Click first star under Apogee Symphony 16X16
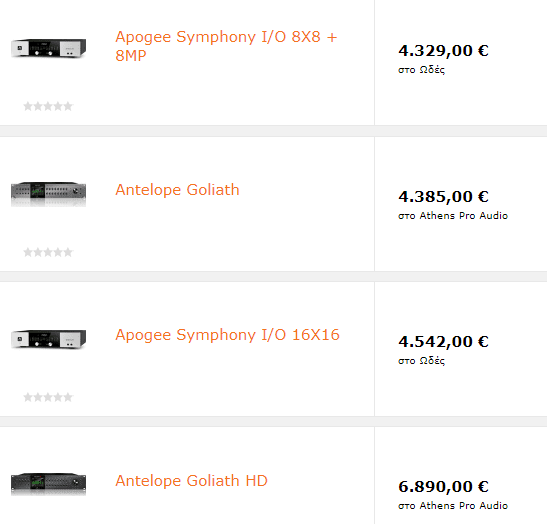This screenshot has height=524, width=547. pyautogui.click(x=28, y=397)
